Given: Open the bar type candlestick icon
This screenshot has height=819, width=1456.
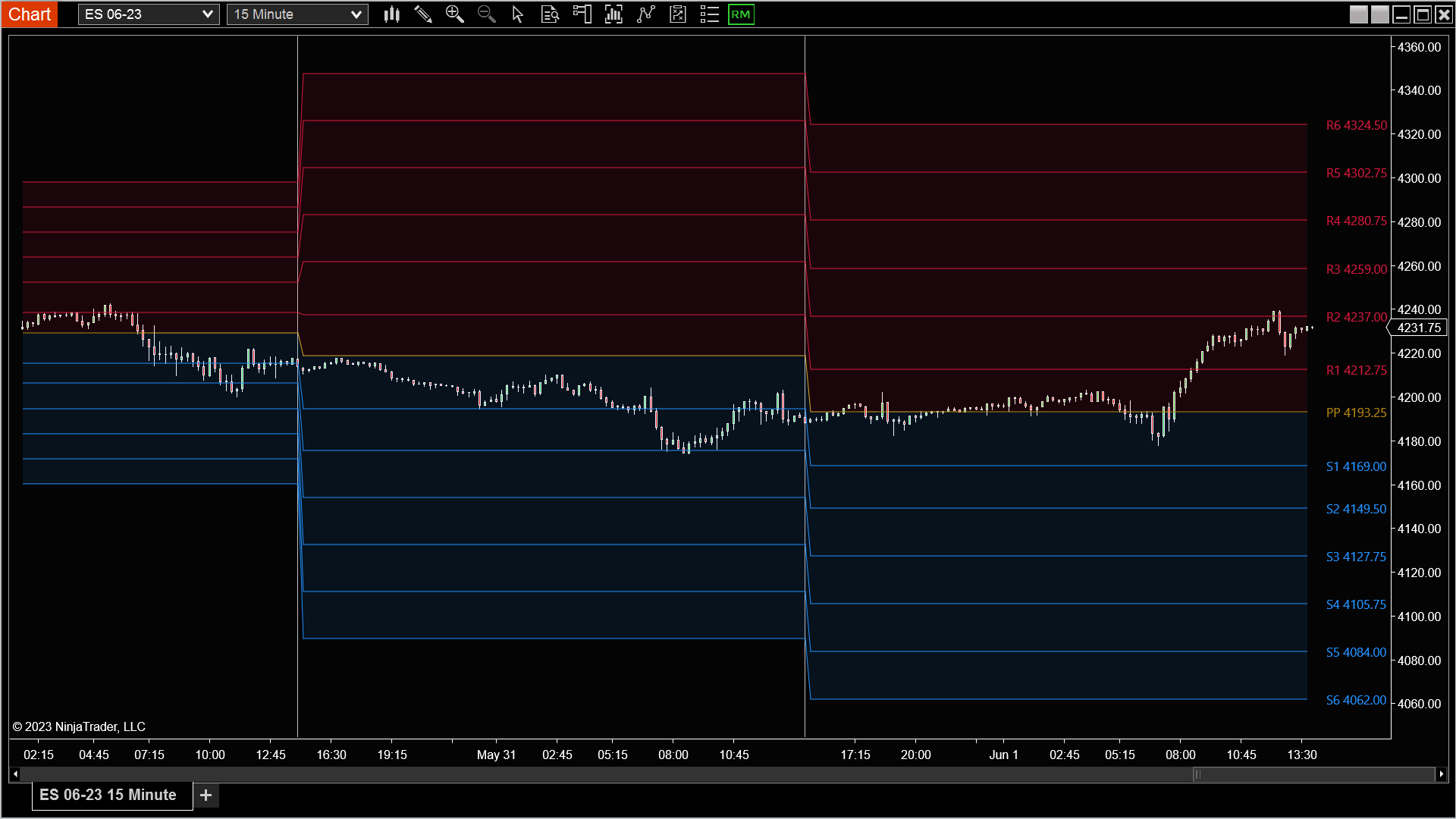Looking at the screenshot, I should pyautogui.click(x=391, y=14).
